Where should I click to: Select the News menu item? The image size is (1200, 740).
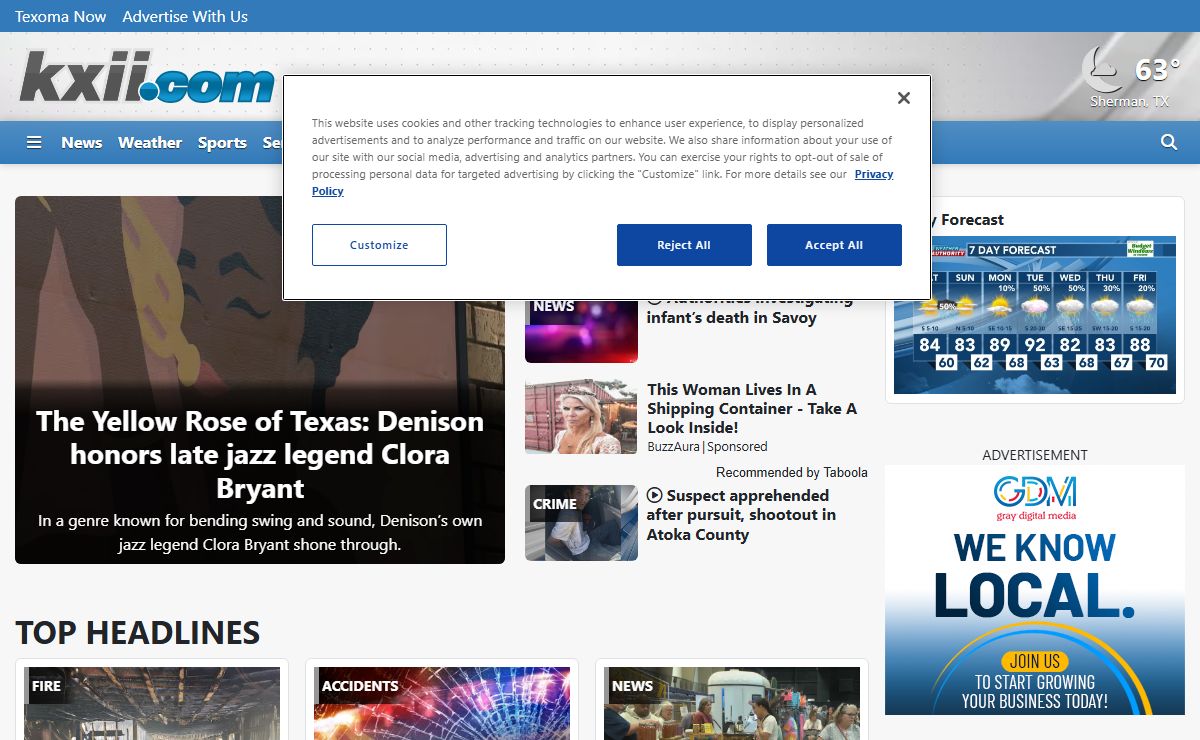[81, 142]
